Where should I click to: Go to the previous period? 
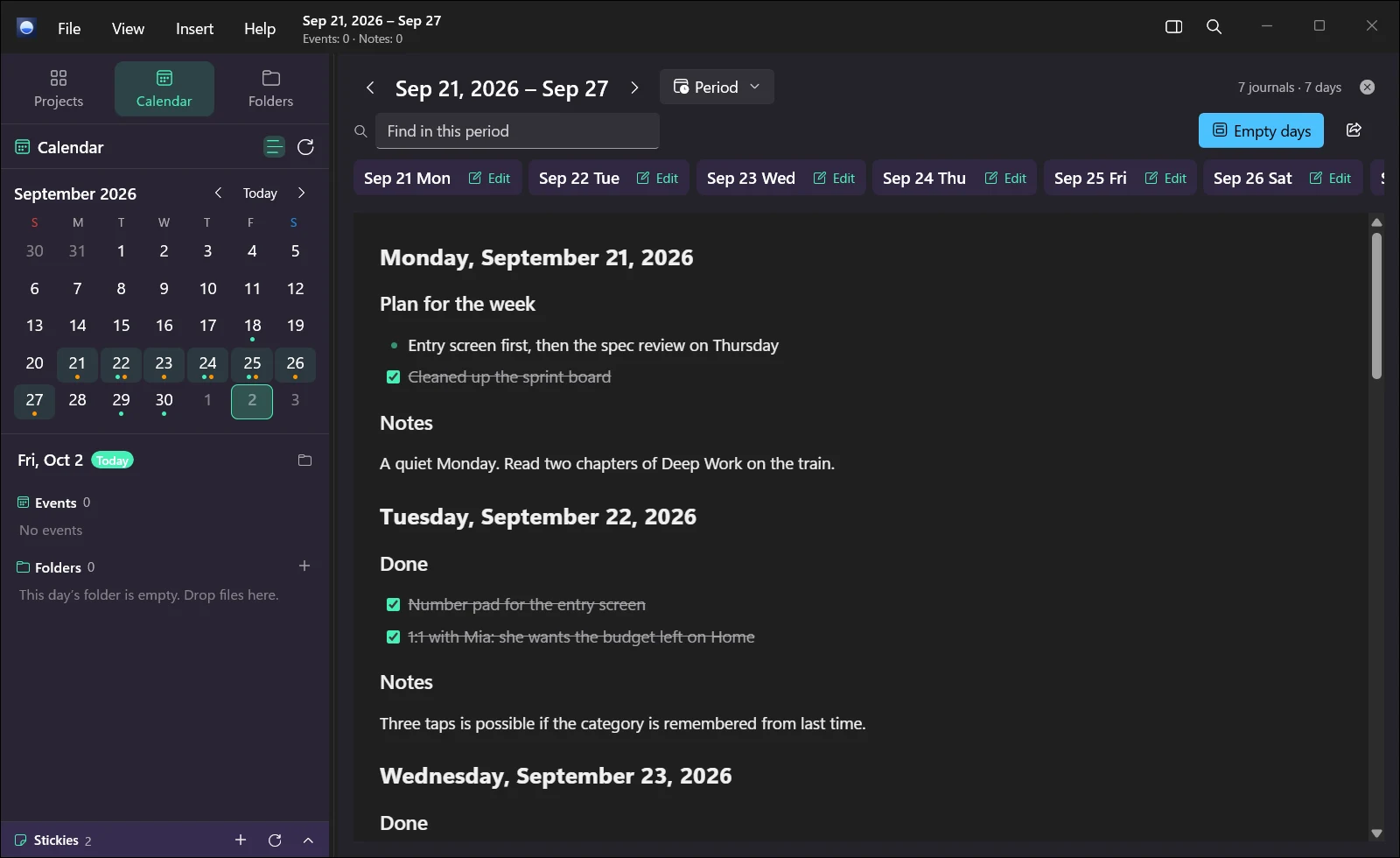[370, 88]
